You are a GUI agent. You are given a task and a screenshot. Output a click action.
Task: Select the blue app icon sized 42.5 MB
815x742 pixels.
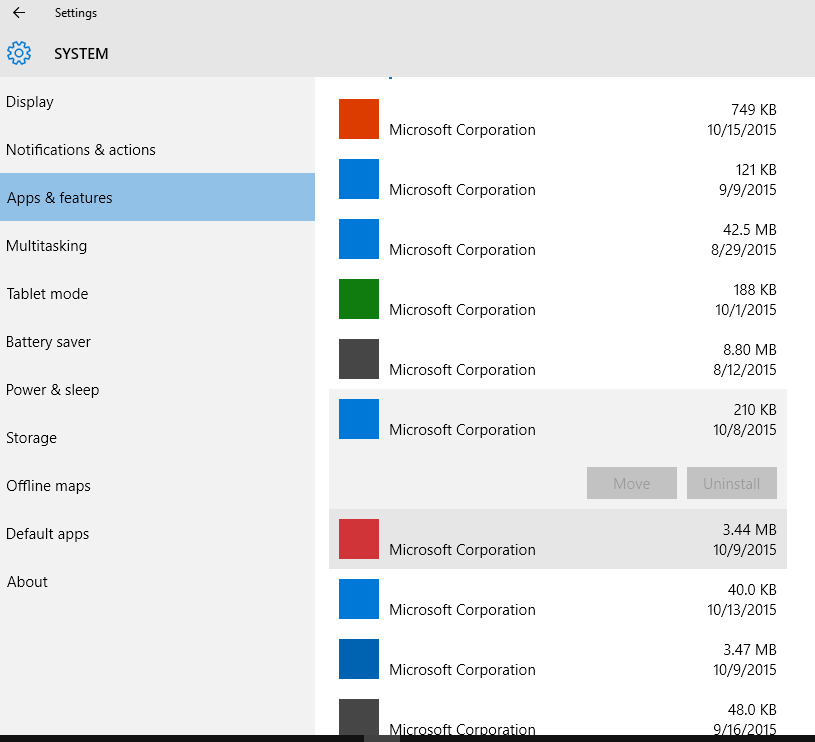click(x=359, y=239)
